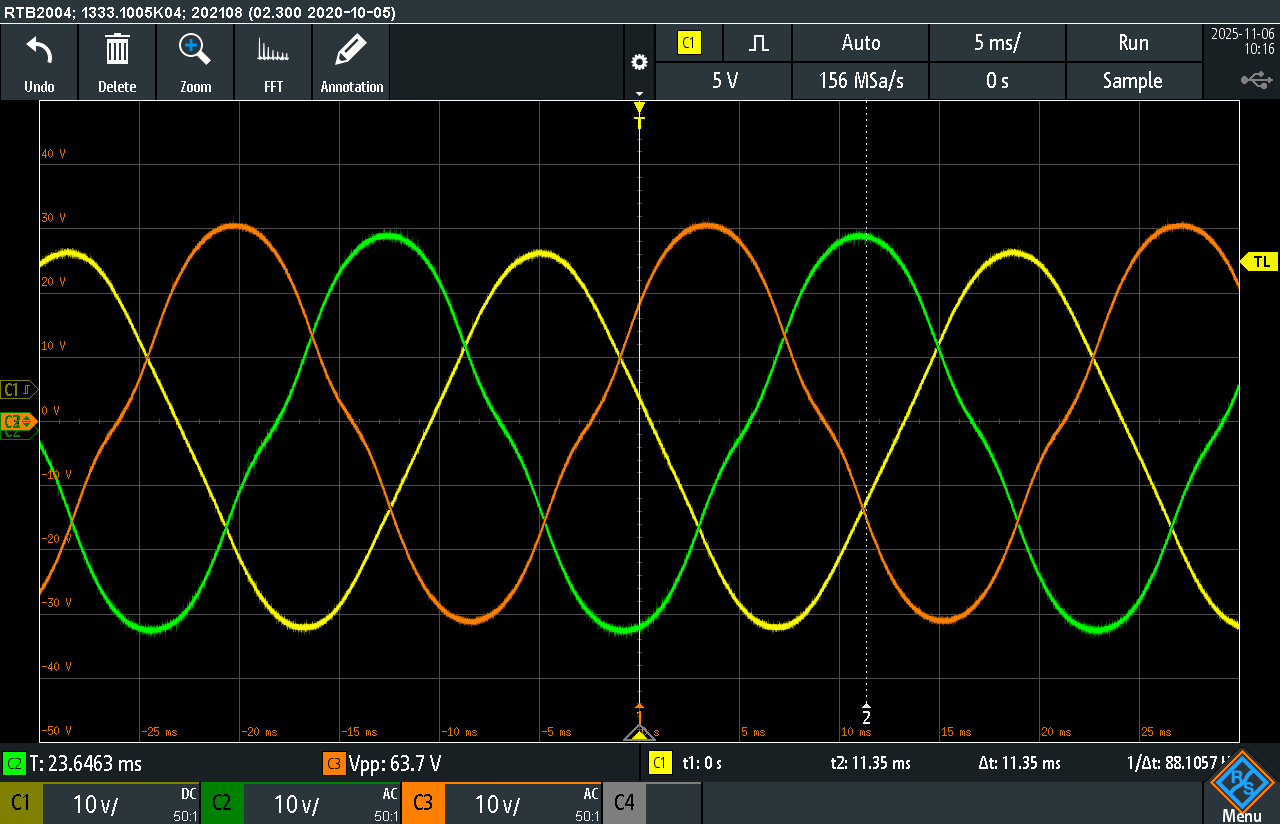The width and height of the screenshot is (1280, 824).
Task: Select the cursor source C1 badge
Action: point(659,763)
